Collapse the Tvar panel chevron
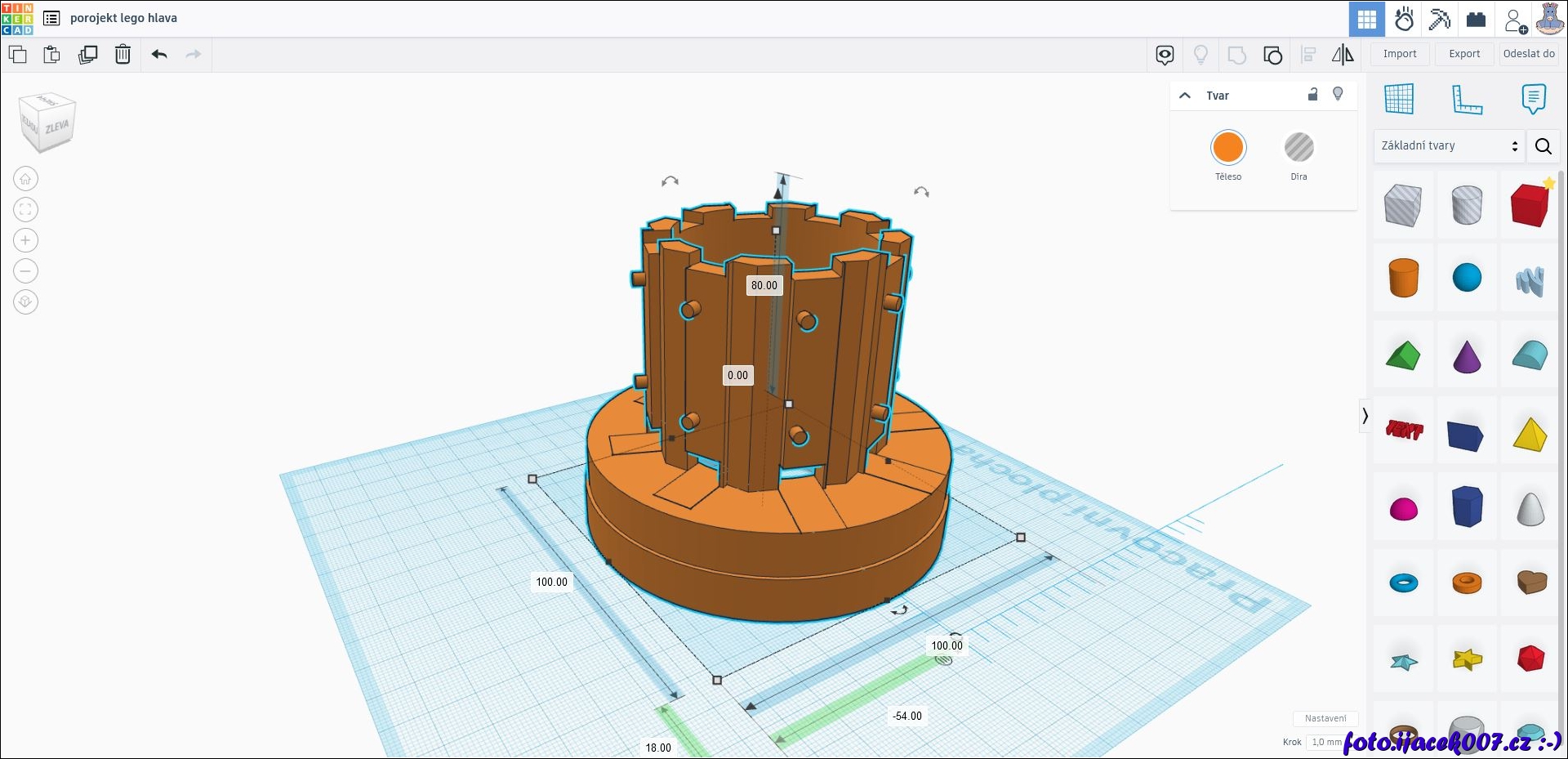The image size is (1568, 759). 1185,96
